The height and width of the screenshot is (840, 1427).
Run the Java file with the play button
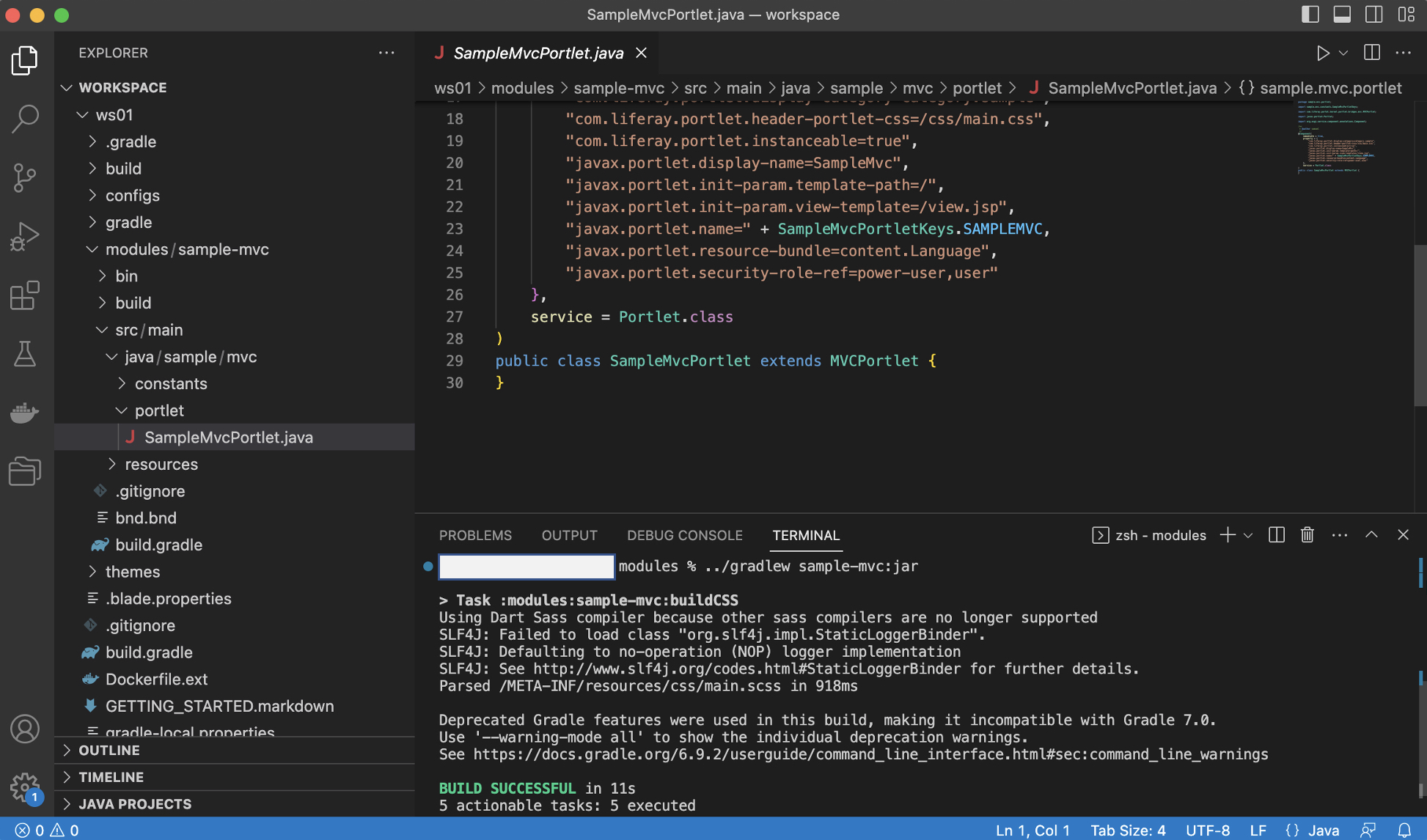coord(1322,52)
